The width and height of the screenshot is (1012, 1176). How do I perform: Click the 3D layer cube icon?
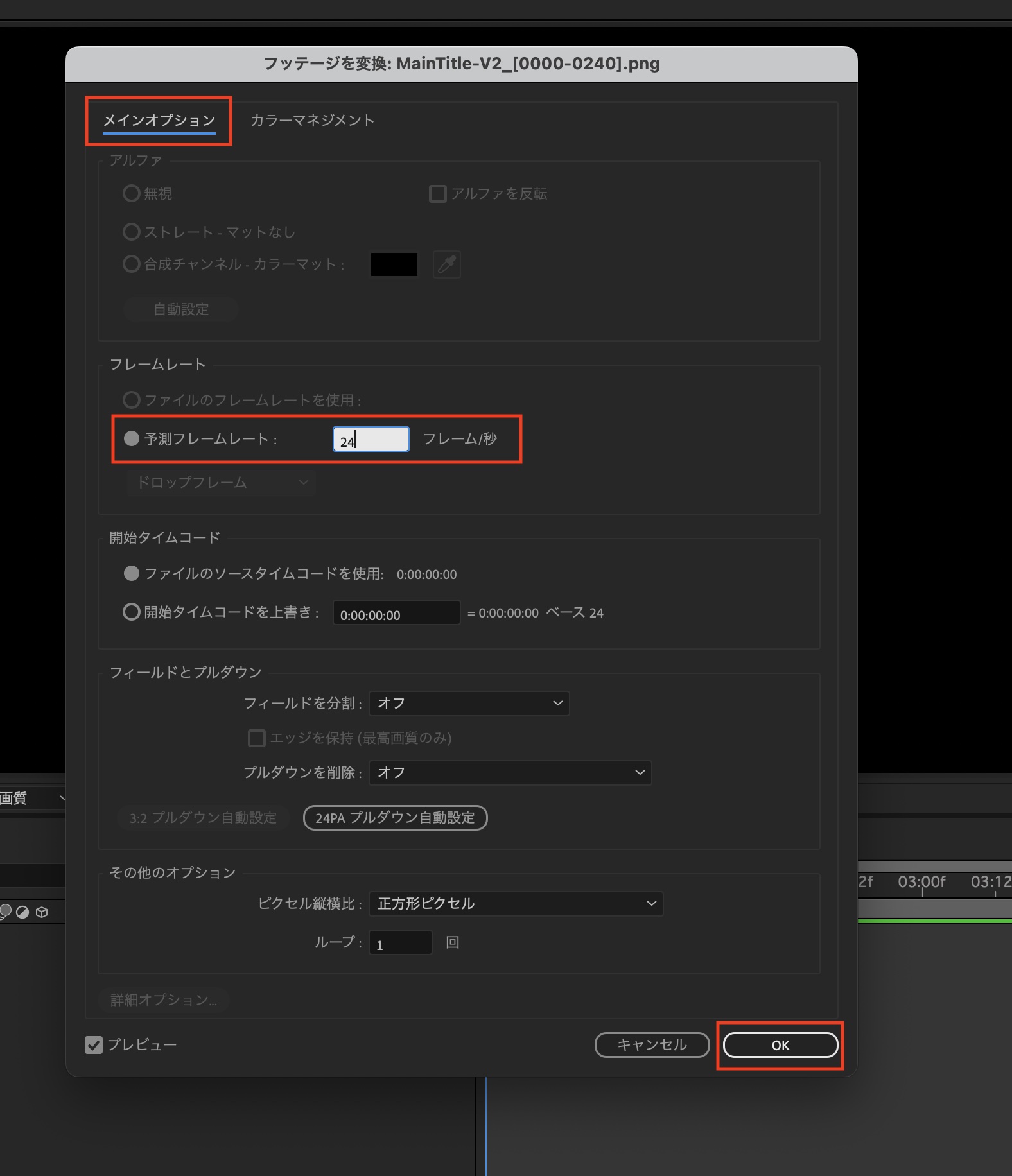click(42, 912)
